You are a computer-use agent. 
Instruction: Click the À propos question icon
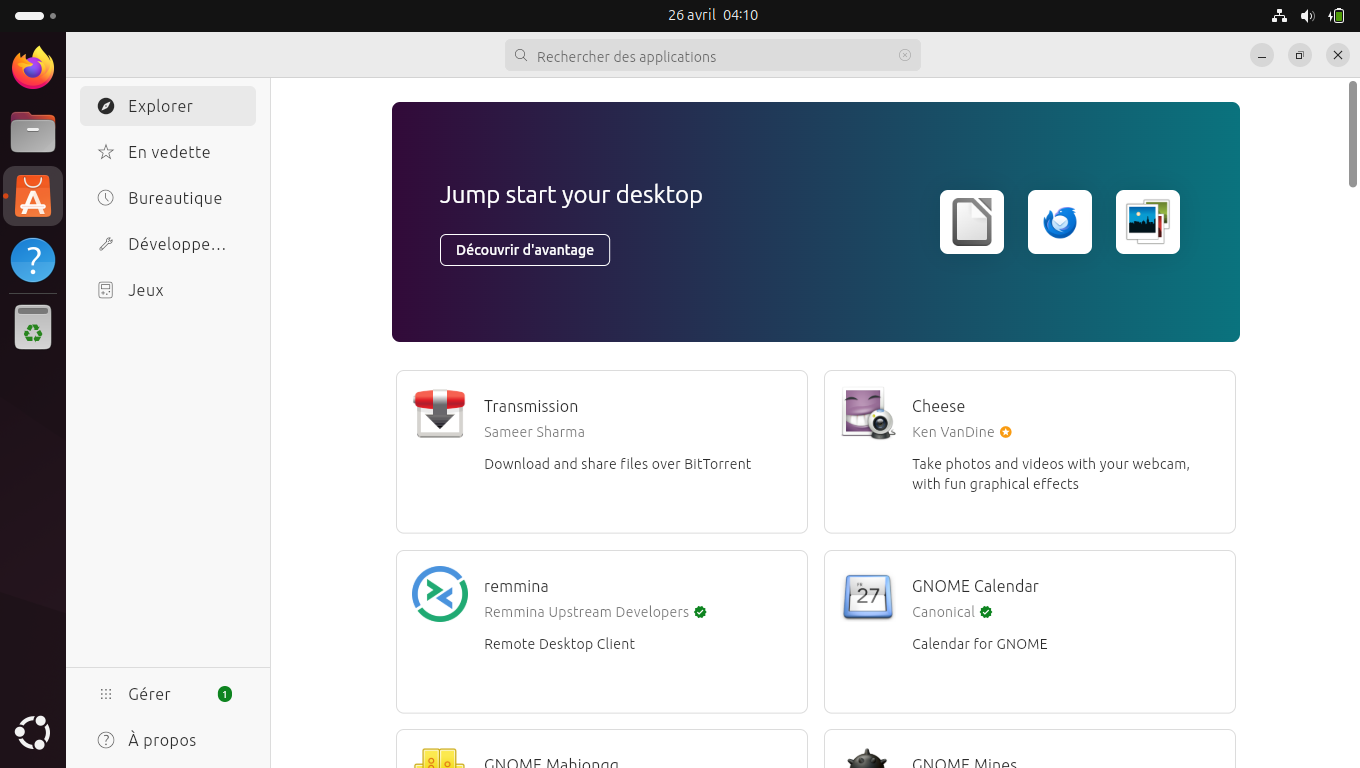(105, 740)
